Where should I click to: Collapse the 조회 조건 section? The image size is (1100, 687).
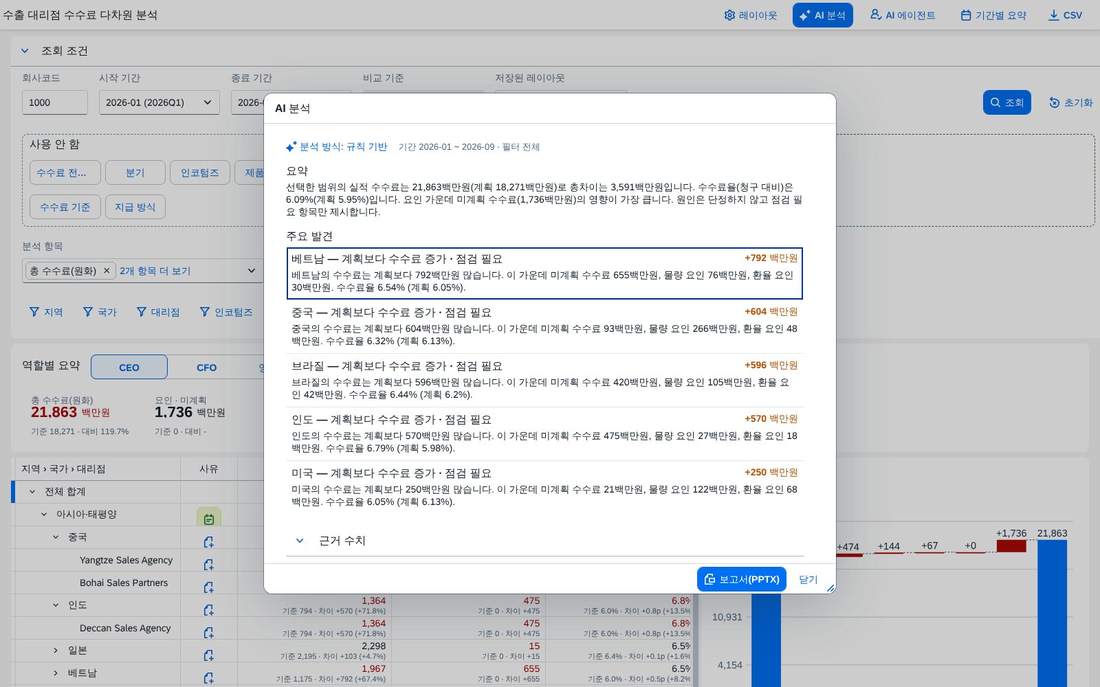(25, 51)
